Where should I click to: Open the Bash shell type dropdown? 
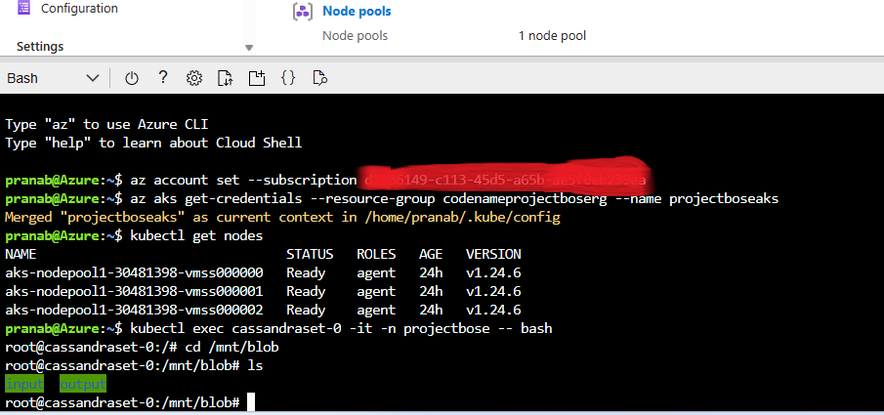53,78
